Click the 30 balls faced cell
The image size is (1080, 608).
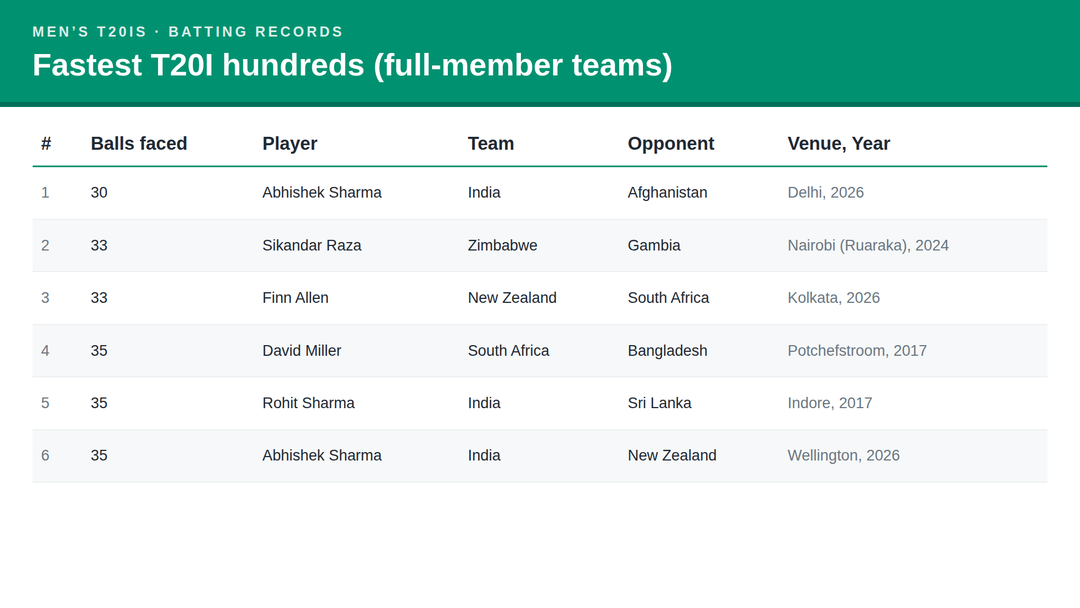pos(98,193)
